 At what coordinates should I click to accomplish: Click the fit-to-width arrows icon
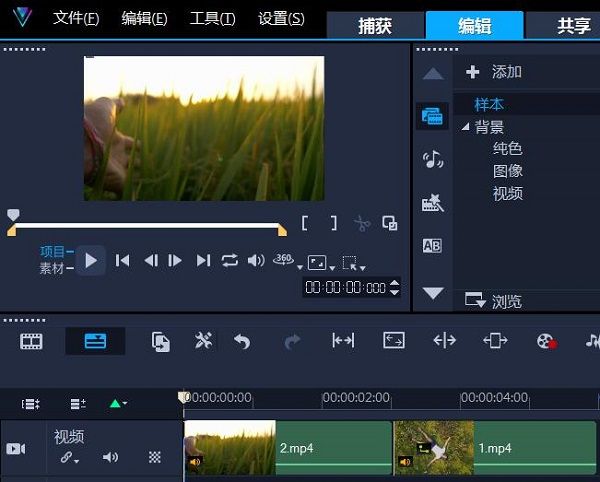click(343, 340)
